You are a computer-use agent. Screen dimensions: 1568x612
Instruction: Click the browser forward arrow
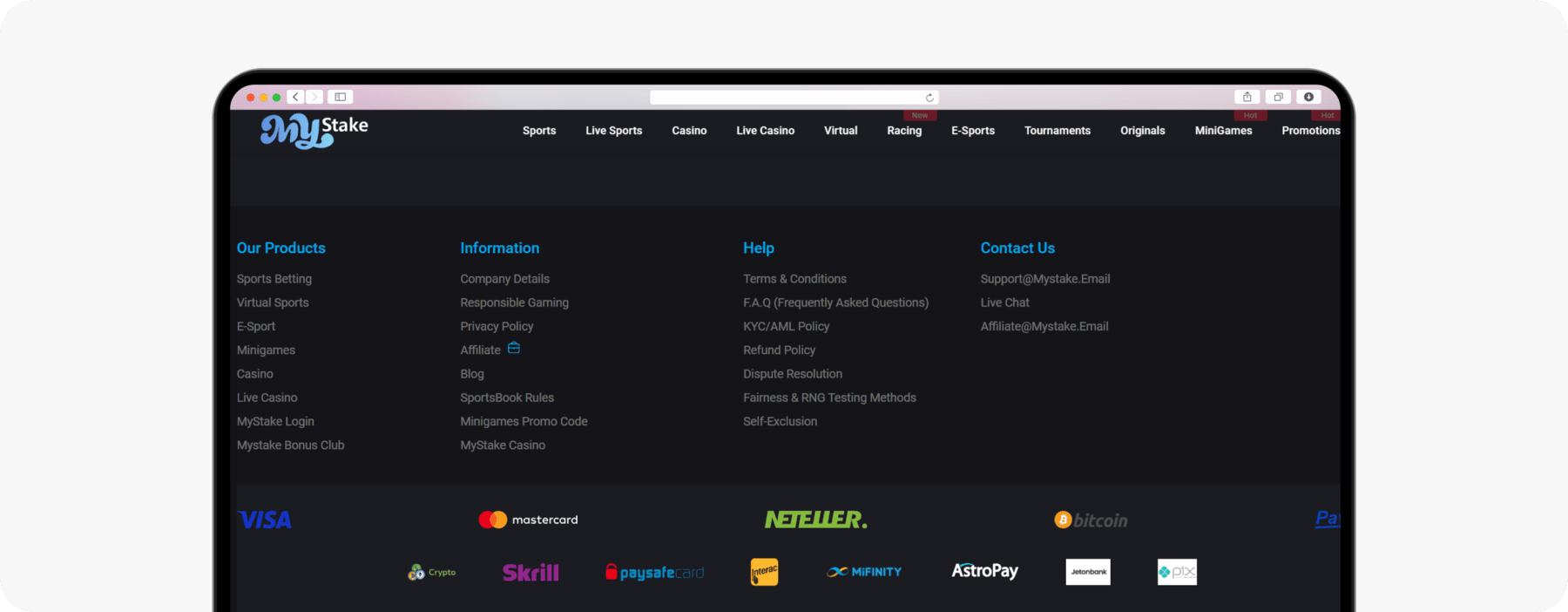tap(314, 97)
